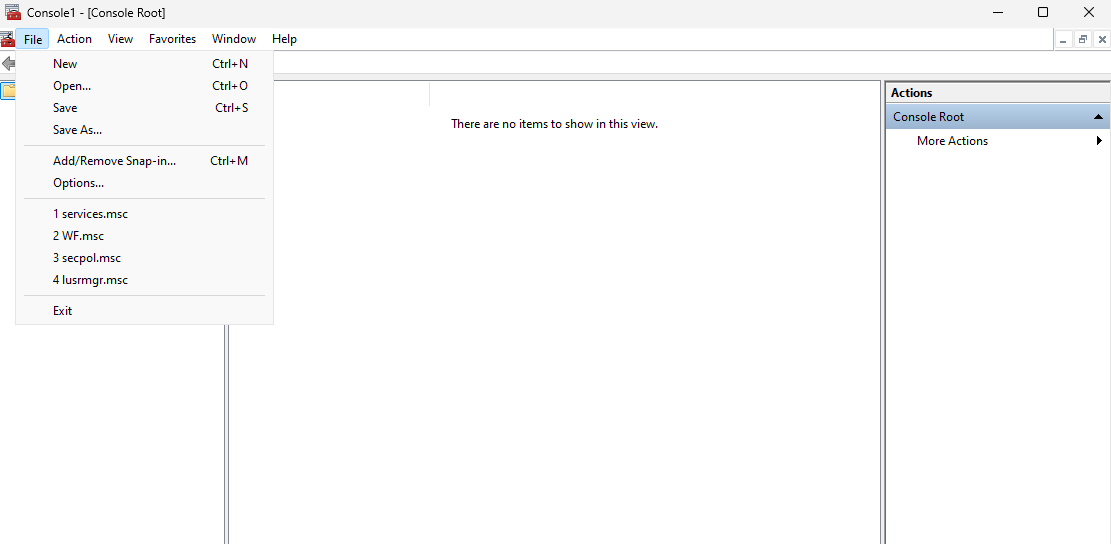Screen dimensions: 1111x544
Task: Open the Action menu
Action: tap(74, 39)
